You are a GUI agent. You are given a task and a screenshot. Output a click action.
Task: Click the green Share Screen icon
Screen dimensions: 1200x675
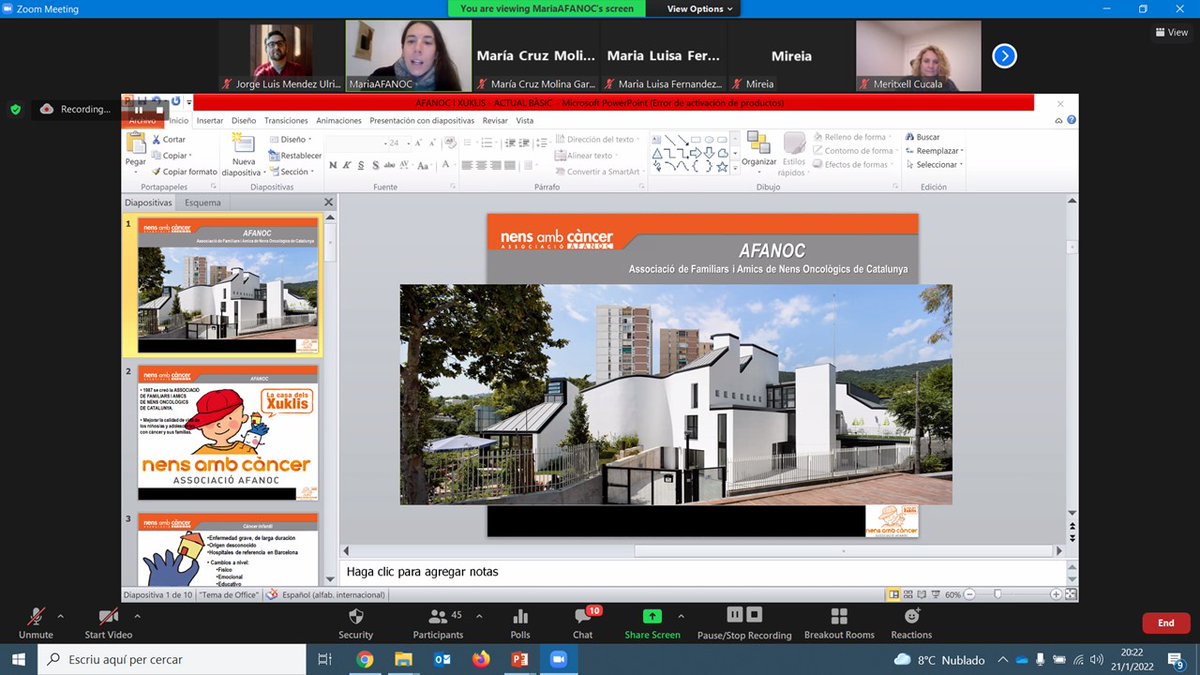pos(652,616)
